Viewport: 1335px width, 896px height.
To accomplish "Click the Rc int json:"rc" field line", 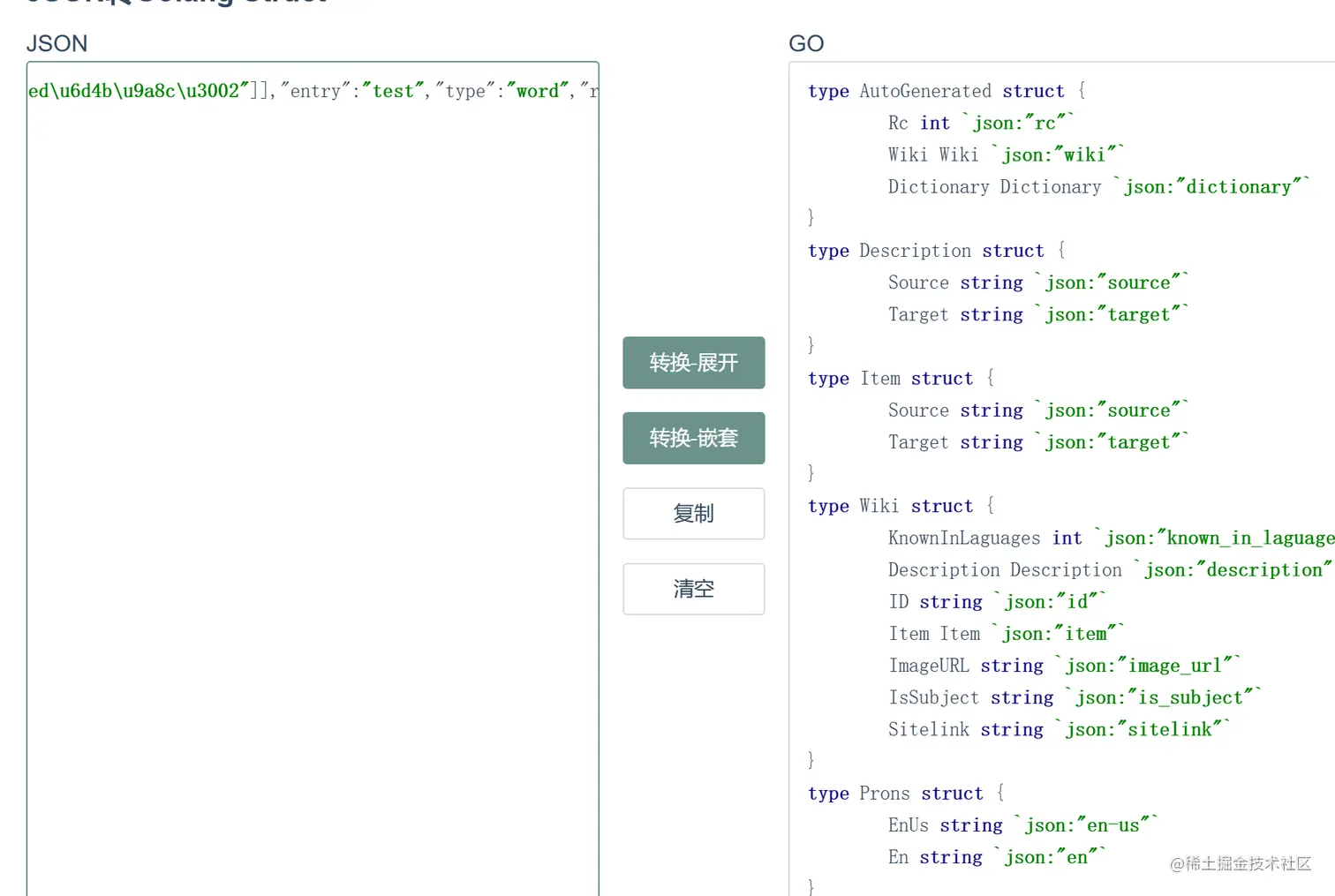I will pyautogui.click(x=981, y=123).
